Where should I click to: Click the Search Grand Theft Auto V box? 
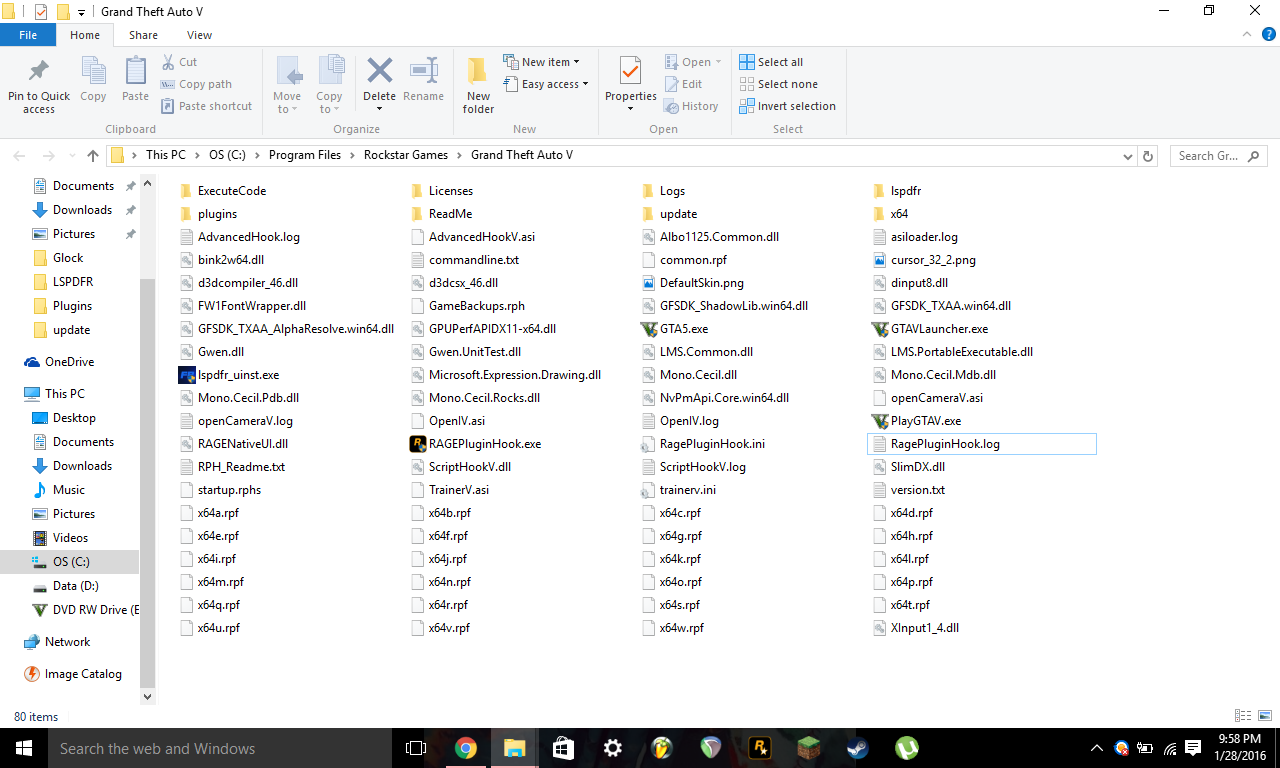point(1210,156)
